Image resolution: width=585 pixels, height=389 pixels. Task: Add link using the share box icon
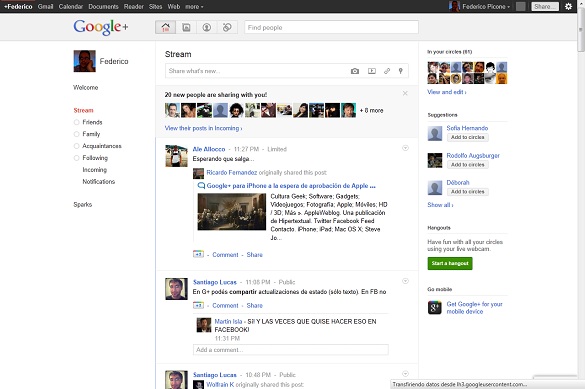pos(387,71)
